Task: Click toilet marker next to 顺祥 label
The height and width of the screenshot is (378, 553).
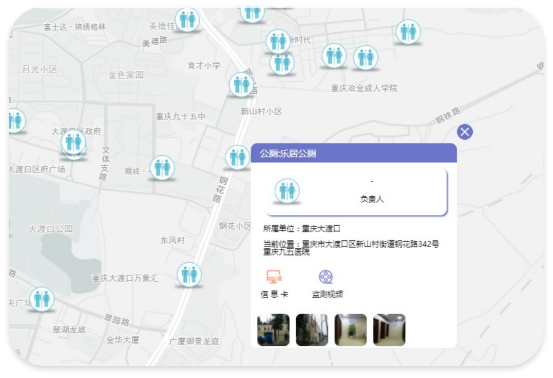Action: coord(162,168)
